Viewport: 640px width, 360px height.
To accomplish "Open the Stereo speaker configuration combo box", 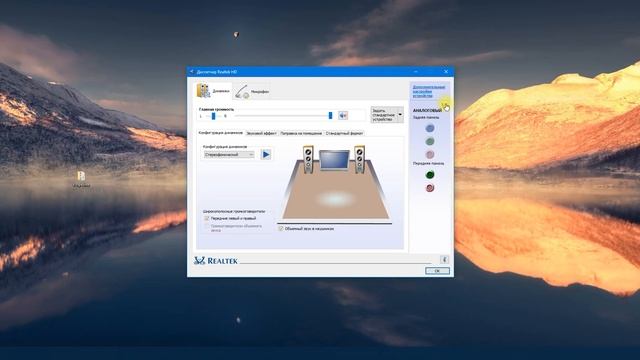I will (229, 155).
